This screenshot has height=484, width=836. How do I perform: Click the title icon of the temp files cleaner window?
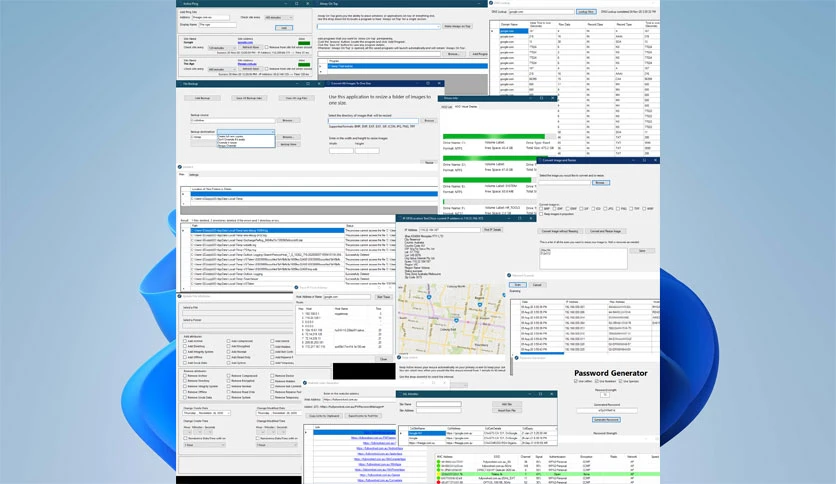(180, 167)
